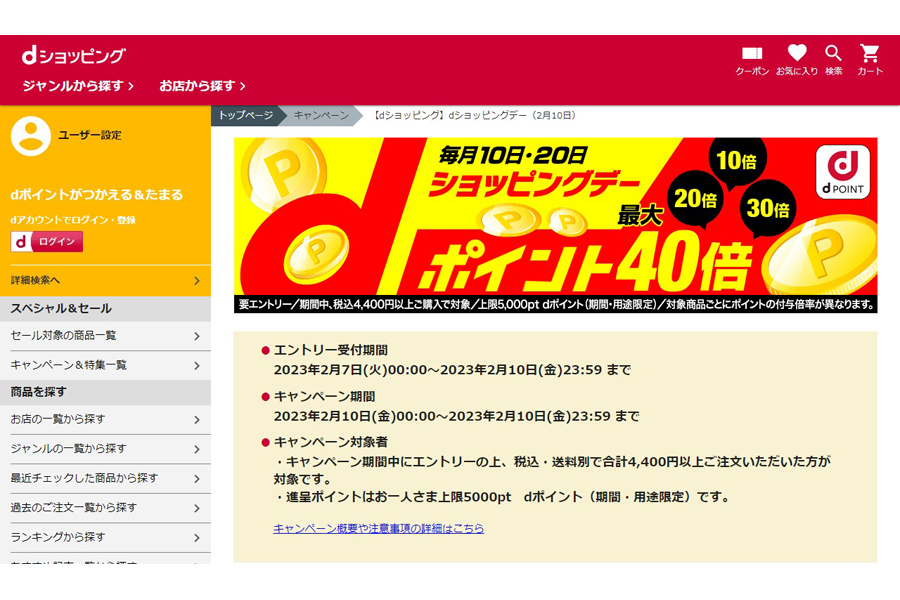Image resolution: width=900 pixels, height=600 pixels.
Task: Open the カート shopping cart icon
Action: point(870,60)
